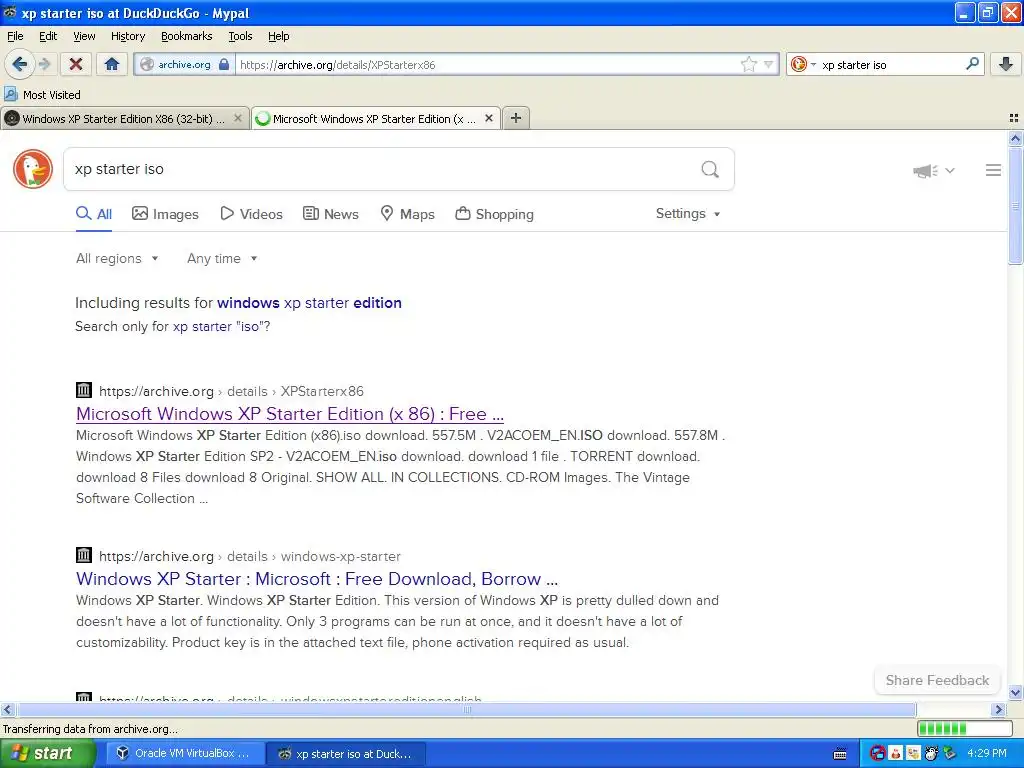Screen dimensions: 1024x768
Task: Open the Any time filter dropdown
Action: (222, 259)
